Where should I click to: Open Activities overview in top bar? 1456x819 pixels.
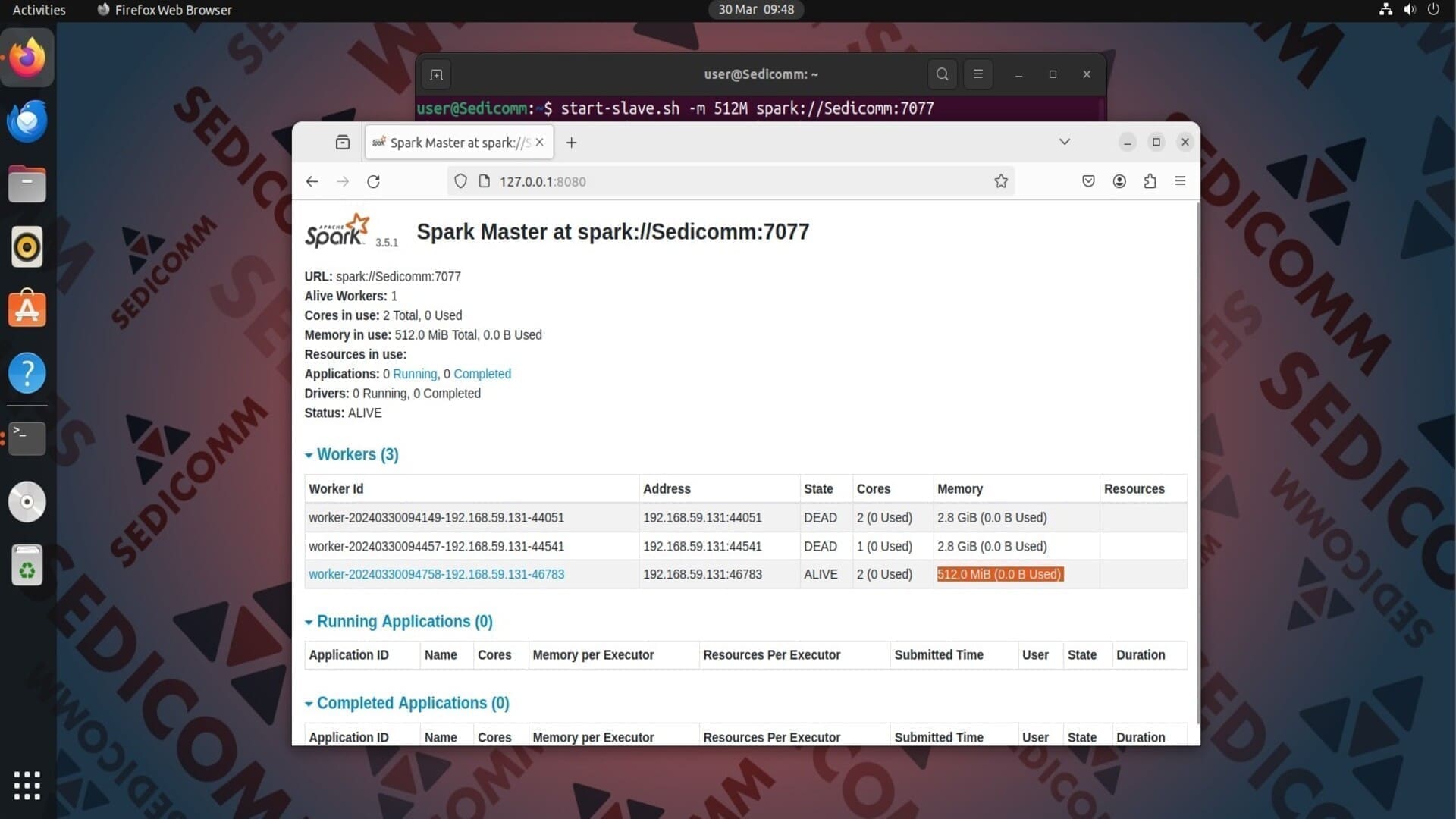coord(39,10)
